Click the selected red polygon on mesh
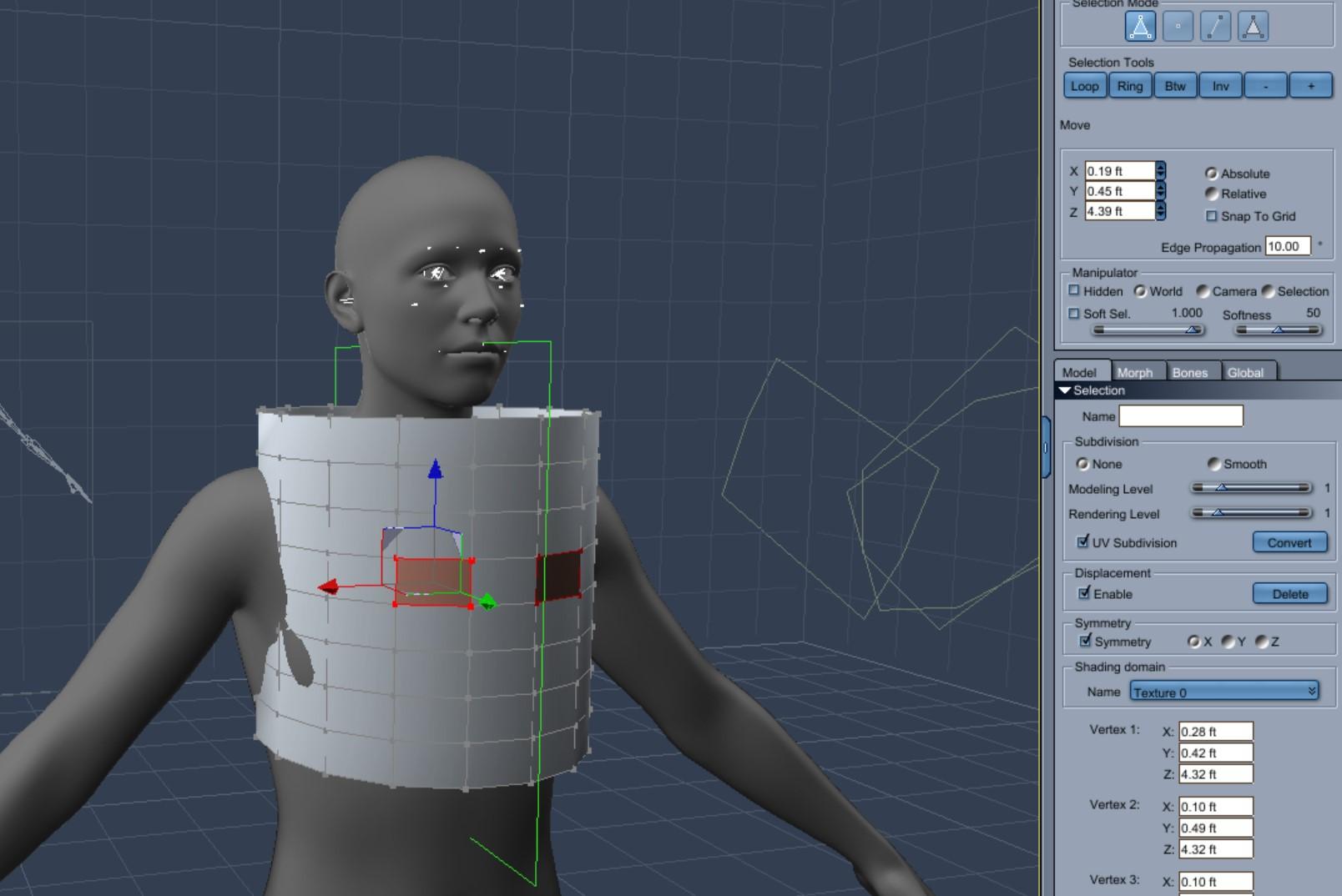Viewport: 1342px width, 896px height. 433,581
